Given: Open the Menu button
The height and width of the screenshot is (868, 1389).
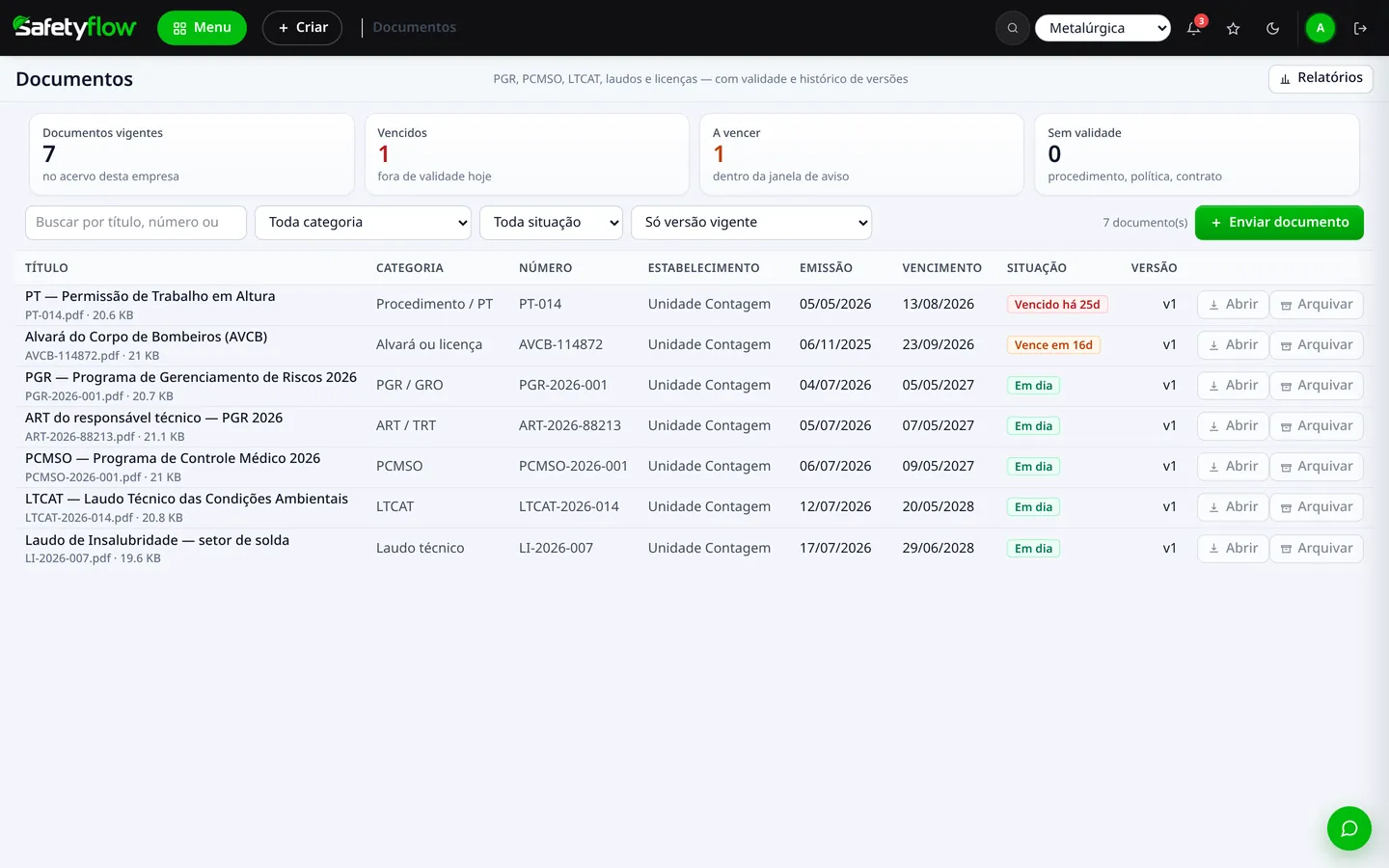Looking at the screenshot, I should [x=203, y=28].
